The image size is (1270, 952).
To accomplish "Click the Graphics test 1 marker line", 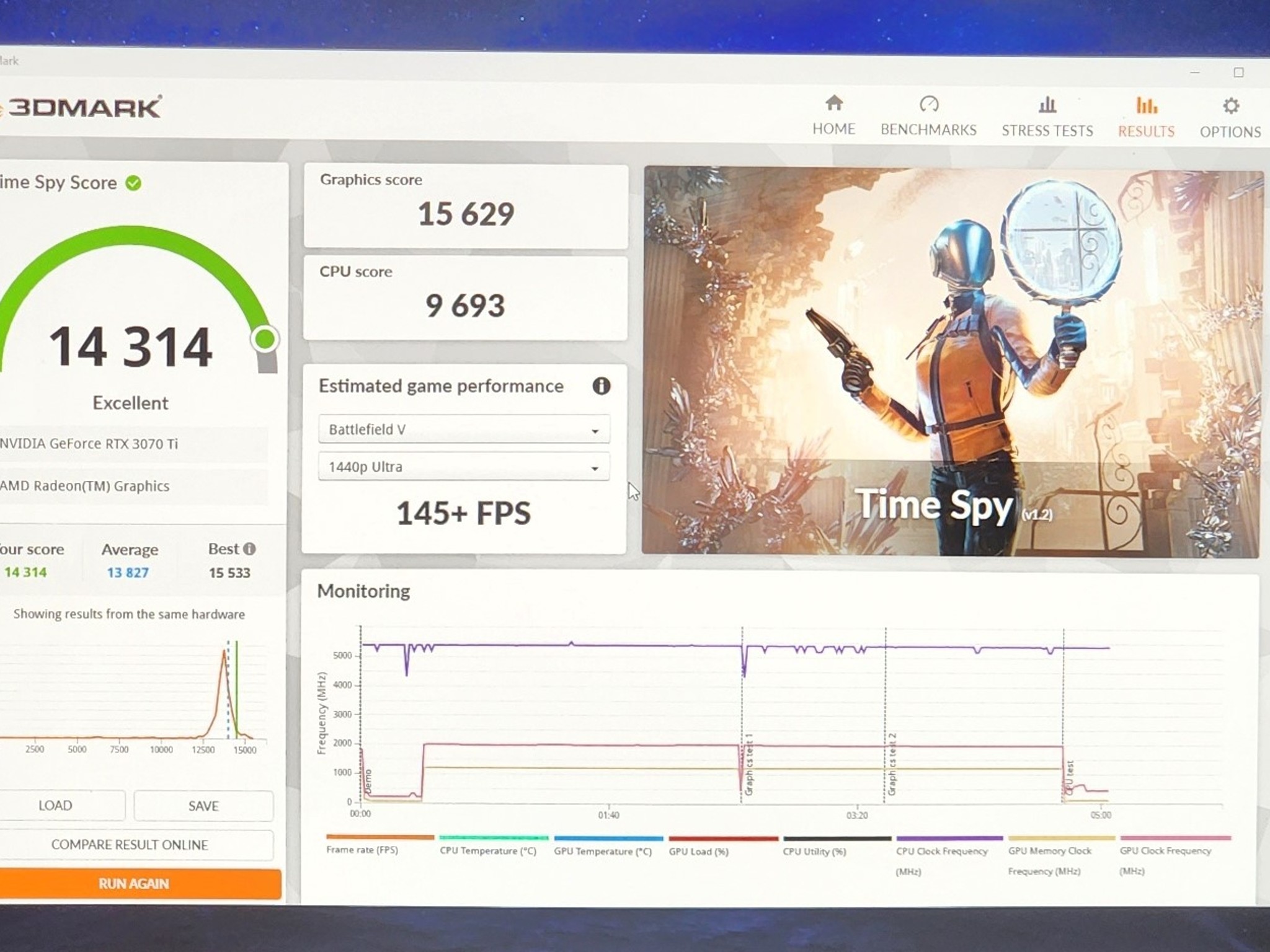I will [x=742, y=715].
